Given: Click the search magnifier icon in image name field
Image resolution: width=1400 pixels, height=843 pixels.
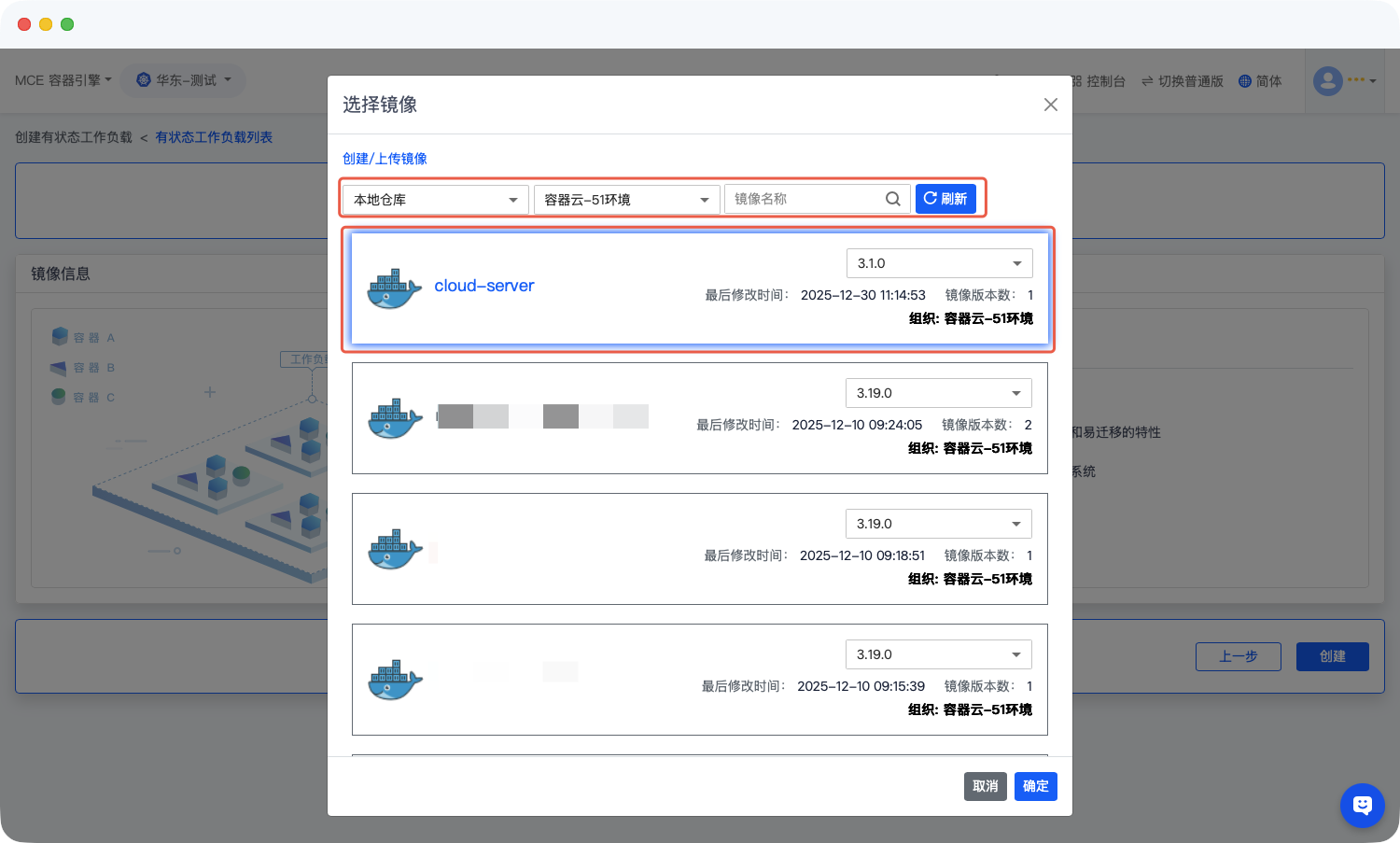Looking at the screenshot, I should [x=892, y=199].
